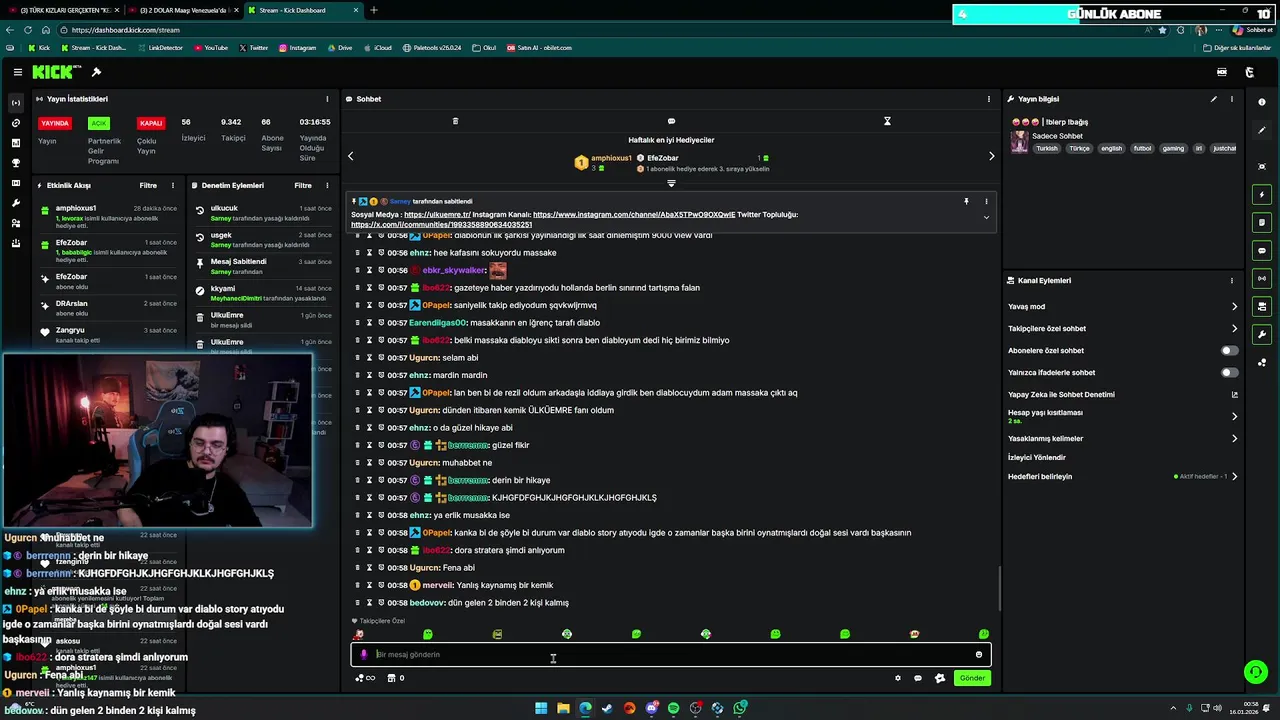The height and width of the screenshot is (720, 1280).
Task: Open the stream broadcast icon in left sidebar
Action: [x=15, y=103]
